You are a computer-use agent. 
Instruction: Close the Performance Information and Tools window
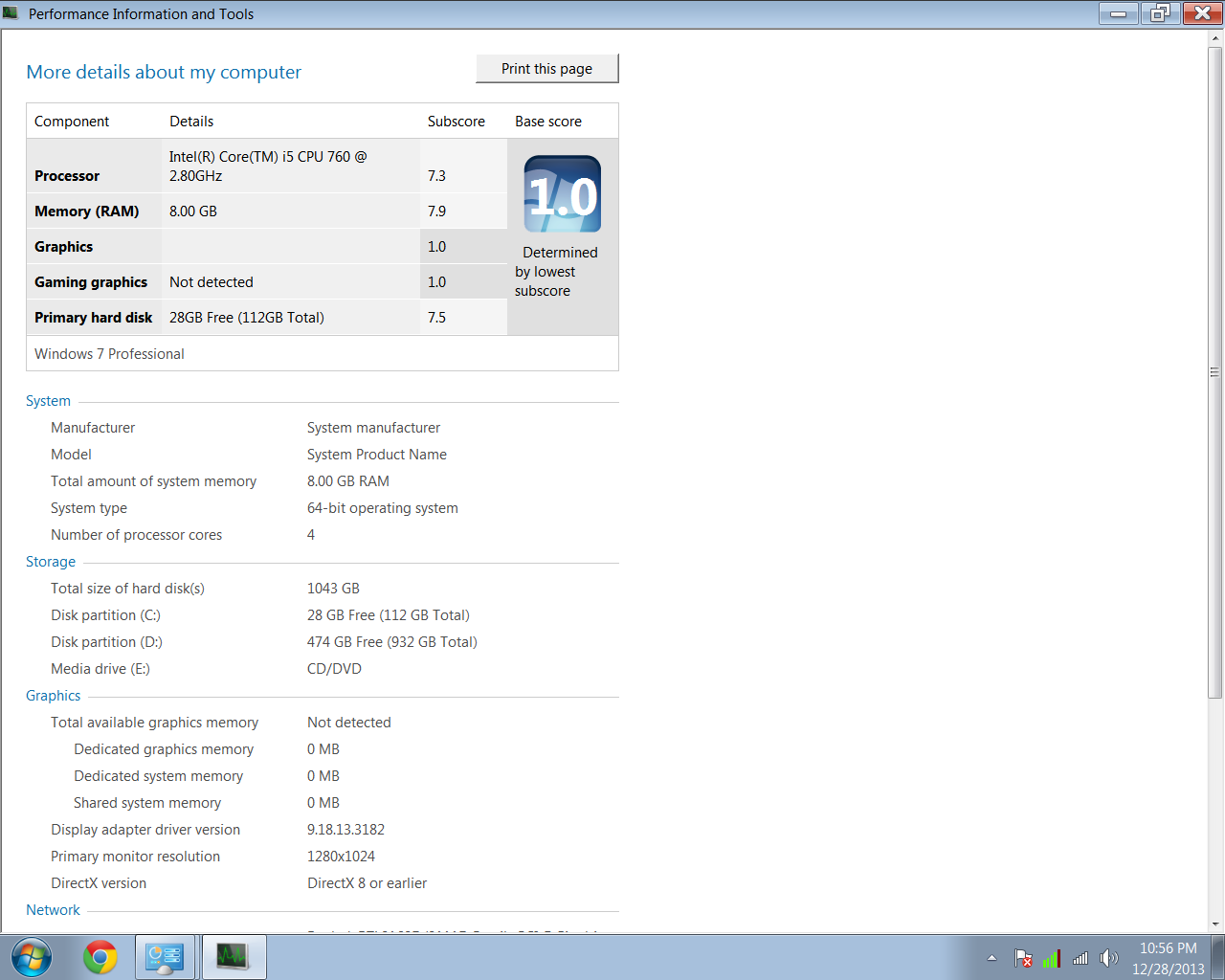coord(1202,13)
